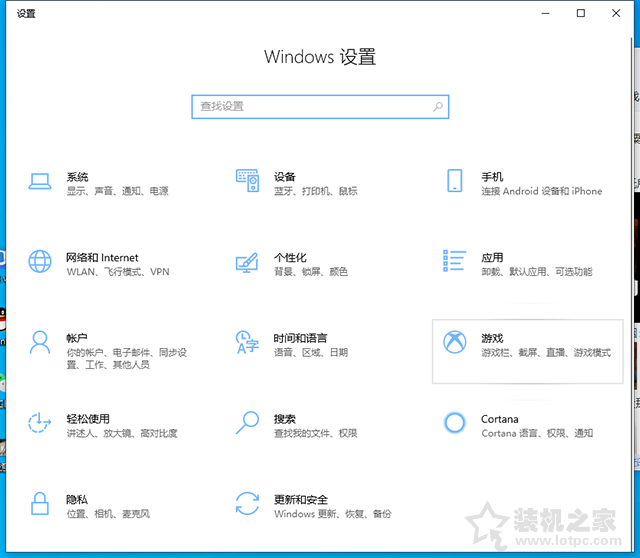Open the 手机 phone icon

pos(455,180)
